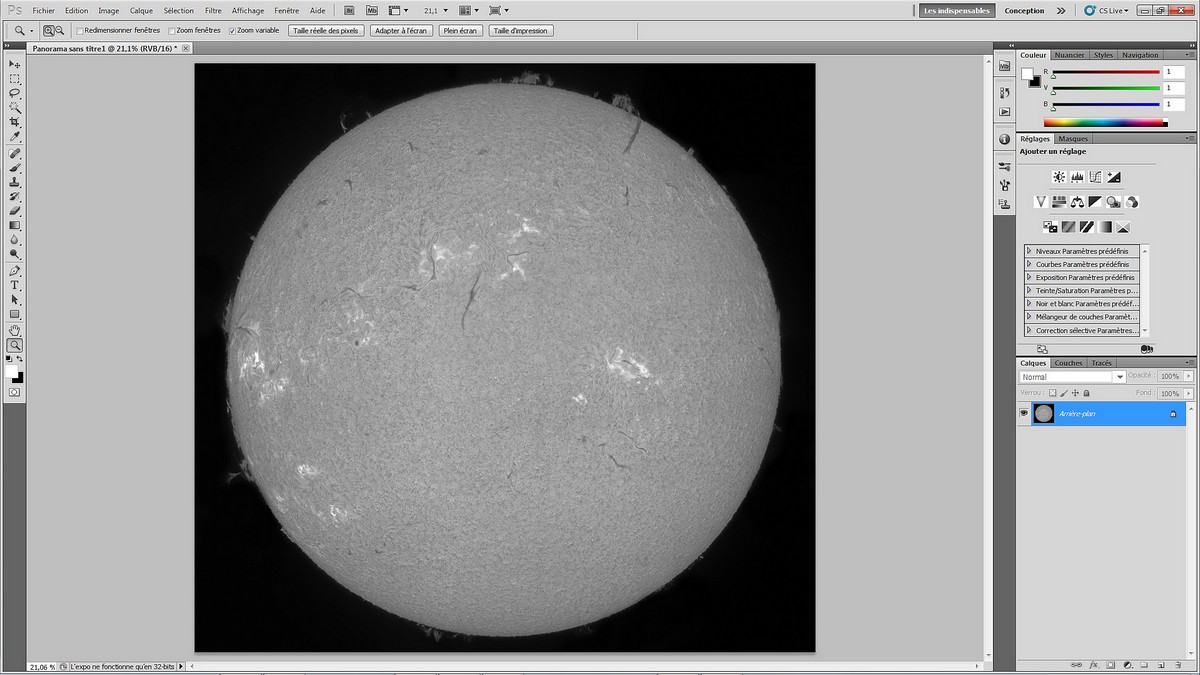Add a Color Balance adjustment icon
This screenshot has height=675, width=1200.
pos(1077,202)
